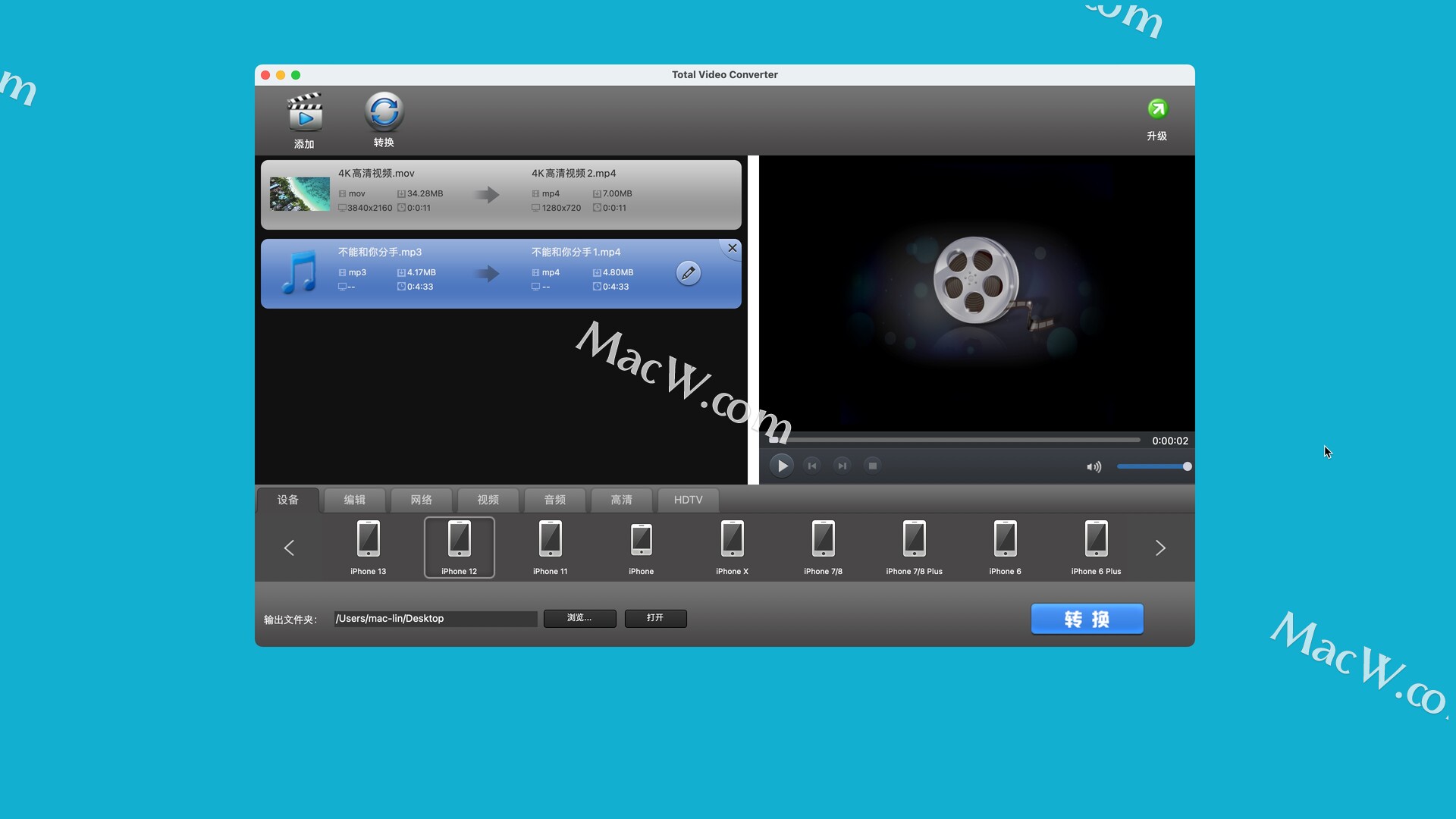Show more device presets with right arrow
The height and width of the screenshot is (819, 1456).
pos(1160,548)
